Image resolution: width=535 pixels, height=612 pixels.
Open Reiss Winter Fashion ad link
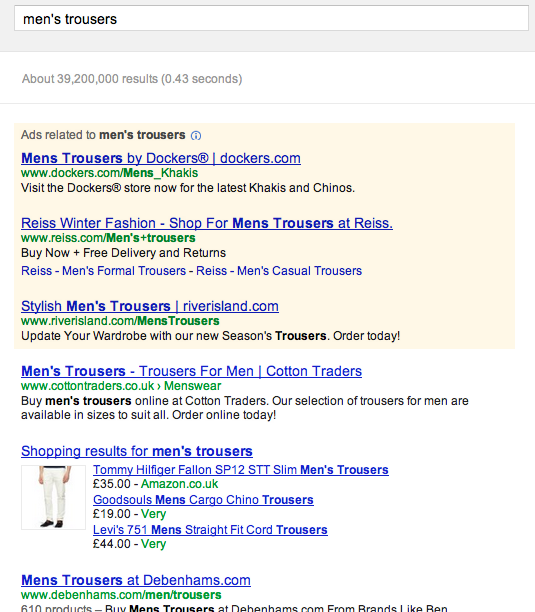click(x=207, y=223)
